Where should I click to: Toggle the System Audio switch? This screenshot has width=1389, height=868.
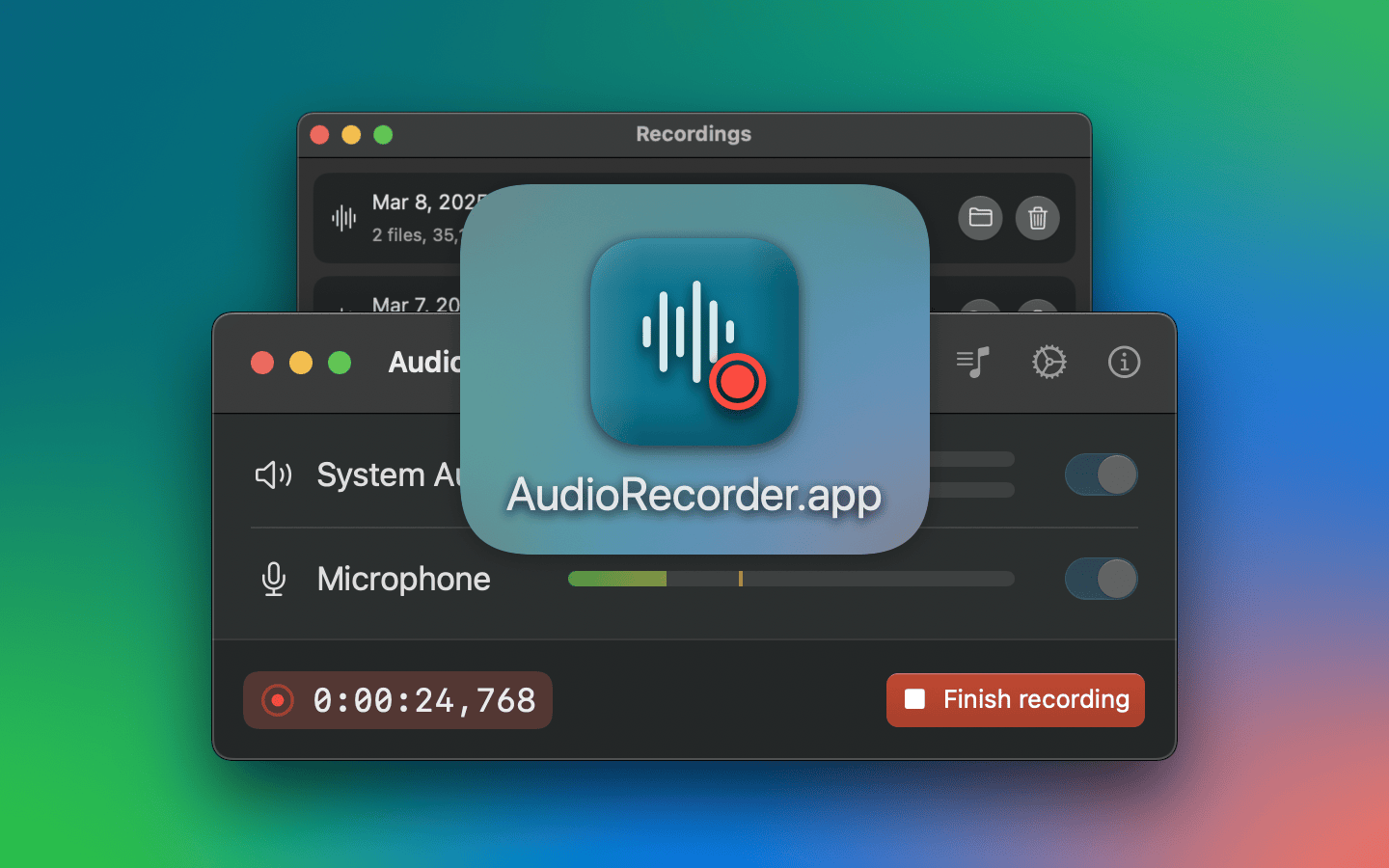coord(1102,475)
